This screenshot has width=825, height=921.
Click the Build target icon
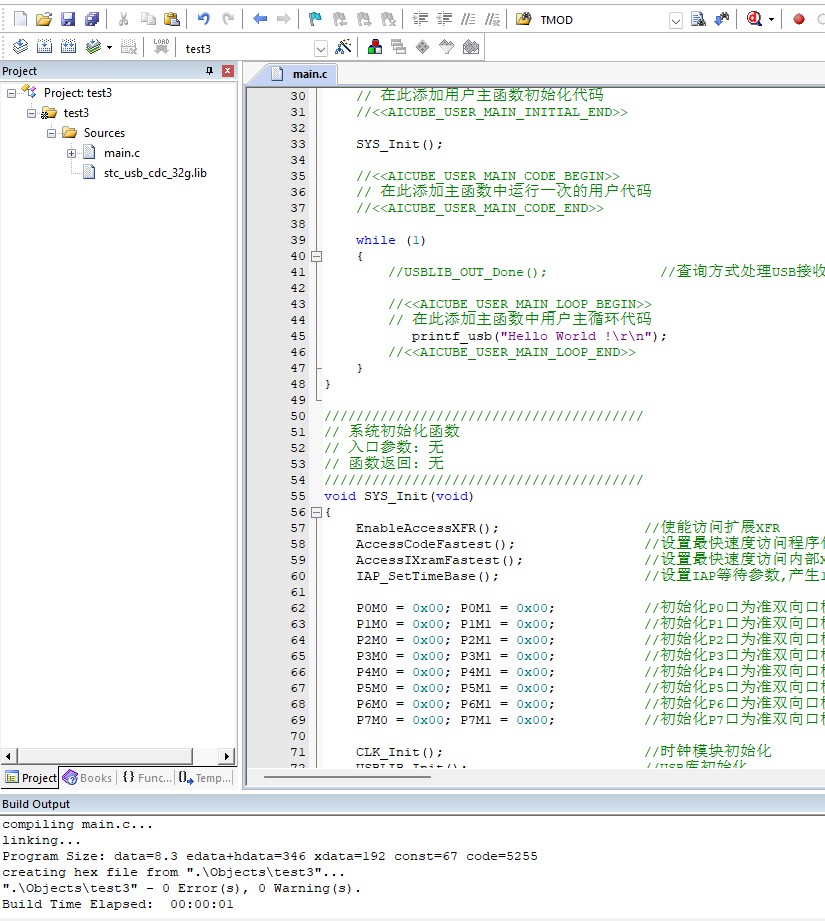click(x=44, y=47)
